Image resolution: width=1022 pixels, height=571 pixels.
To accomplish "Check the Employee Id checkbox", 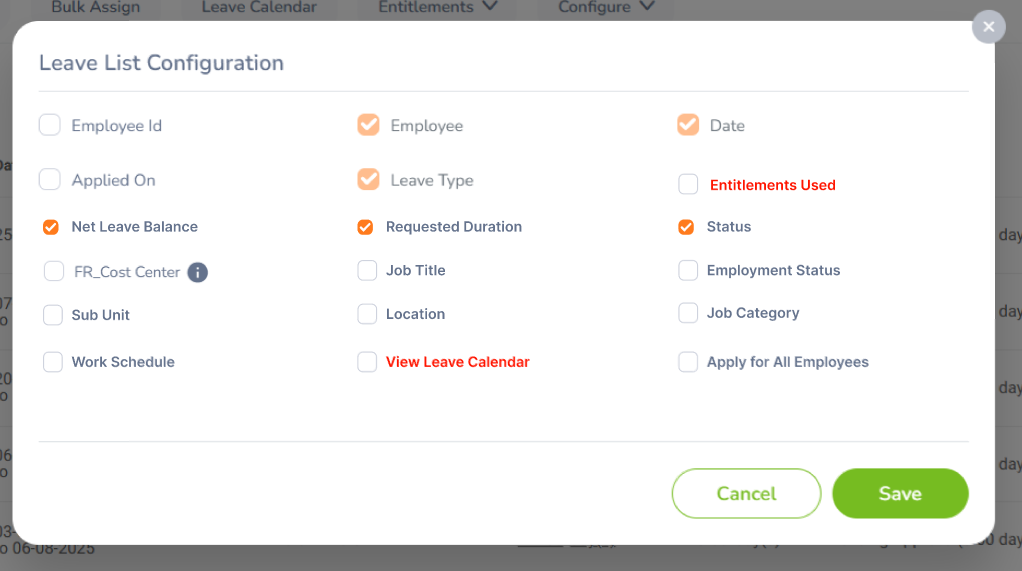I will (x=50, y=124).
